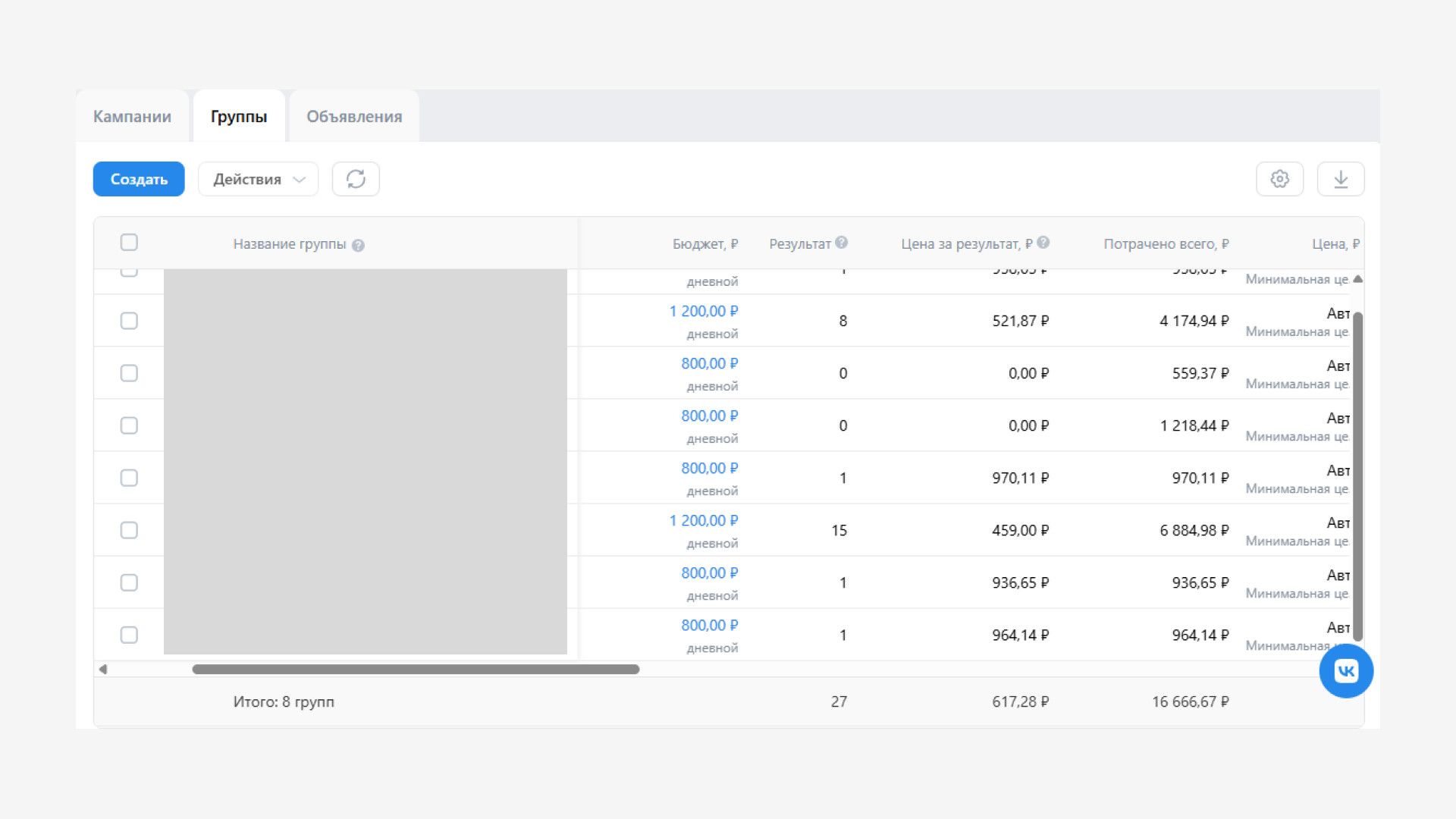Image resolution: width=1456 pixels, height=819 pixels.
Task: Click help icon next to Название группы
Action: click(359, 246)
